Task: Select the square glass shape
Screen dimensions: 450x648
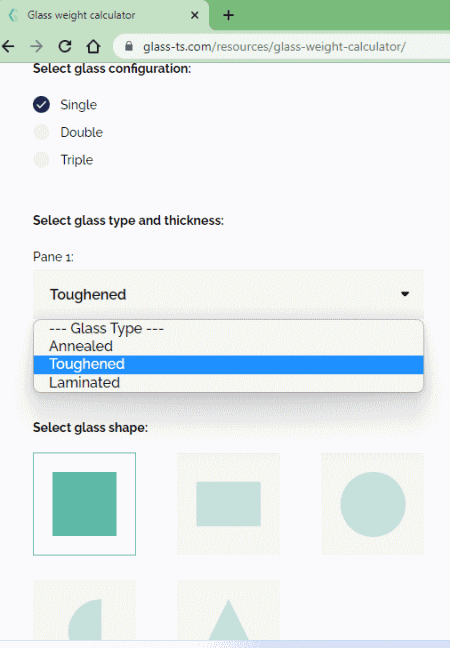Action: point(84,504)
